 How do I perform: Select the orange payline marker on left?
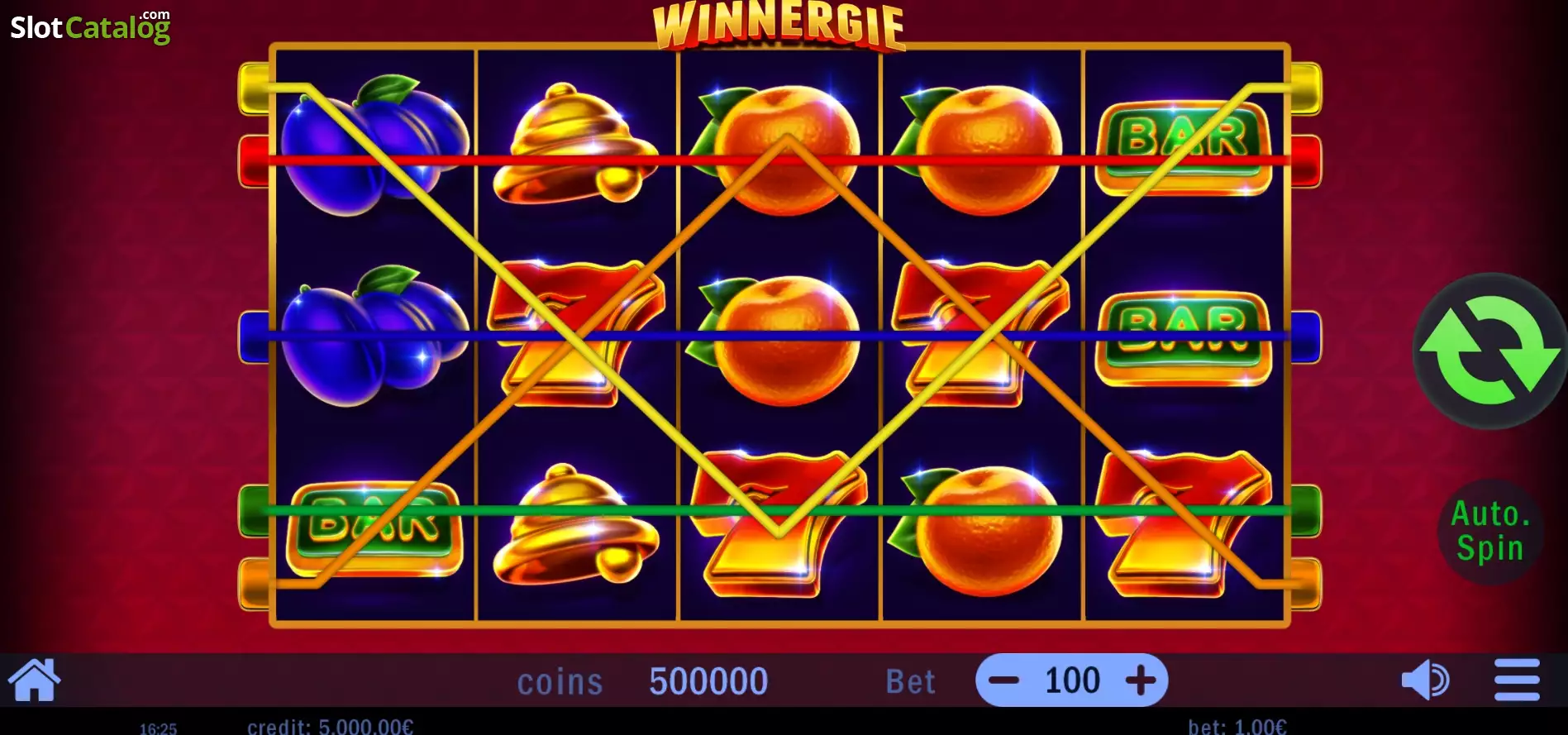pyautogui.click(x=254, y=584)
